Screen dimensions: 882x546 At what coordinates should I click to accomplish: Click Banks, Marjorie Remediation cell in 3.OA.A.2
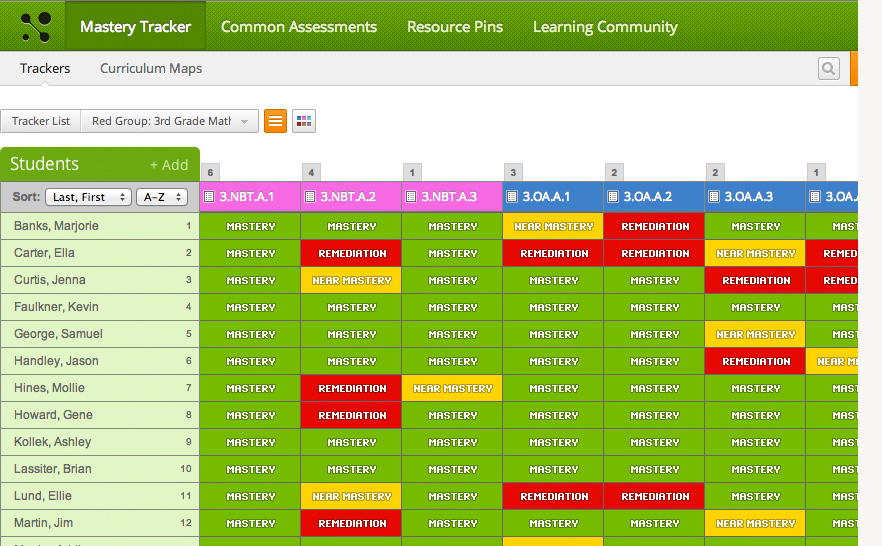(x=654, y=226)
